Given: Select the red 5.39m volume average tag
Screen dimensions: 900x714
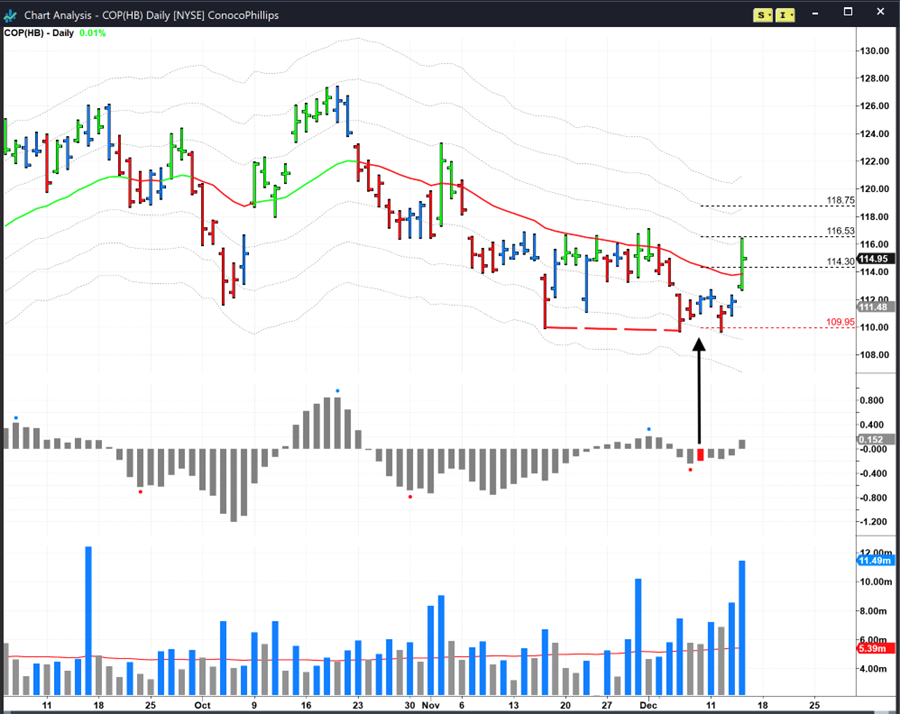Looking at the screenshot, I should click(871, 648).
